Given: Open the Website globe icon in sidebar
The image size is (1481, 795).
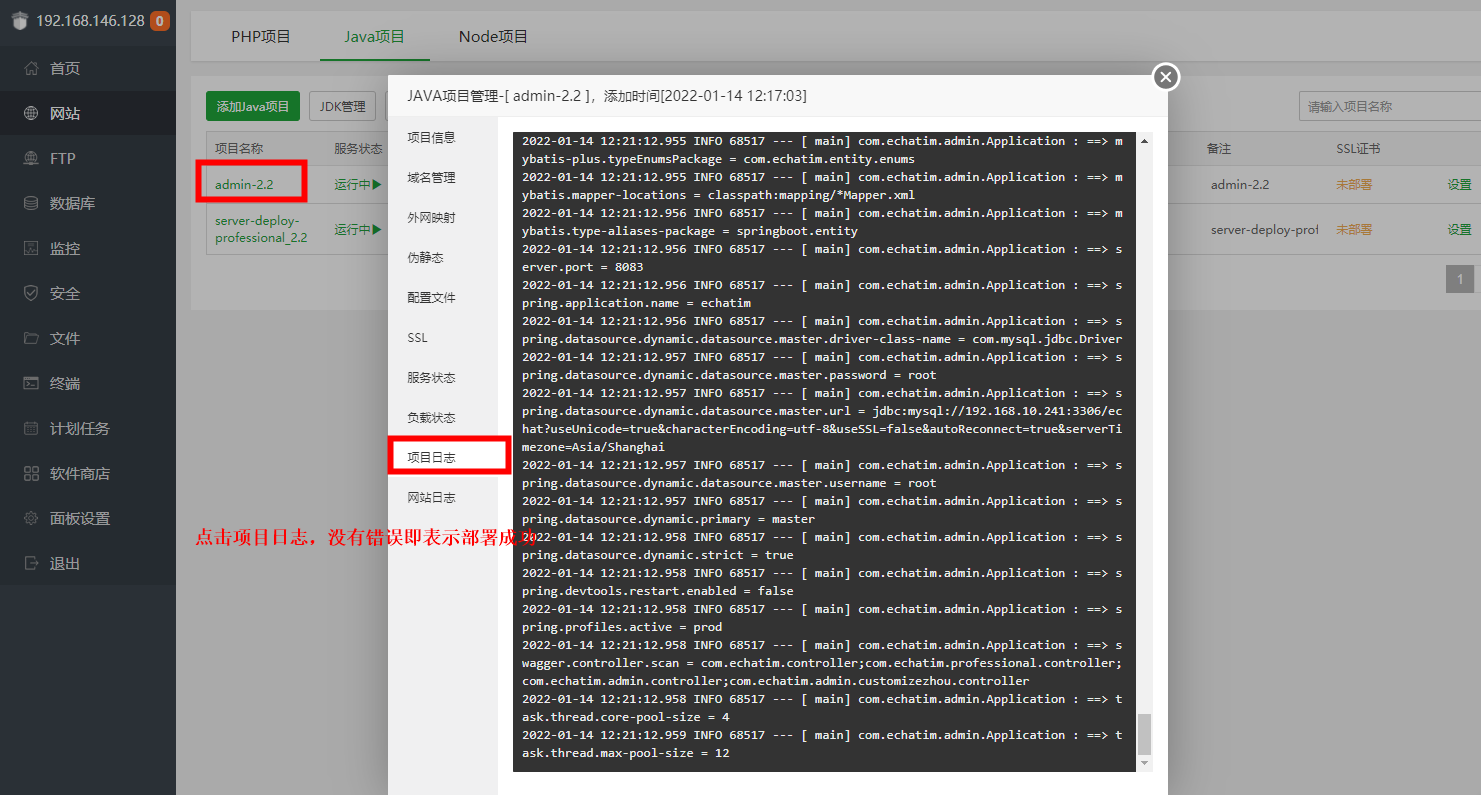Looking at the screenshot, I should coord(31,114).
